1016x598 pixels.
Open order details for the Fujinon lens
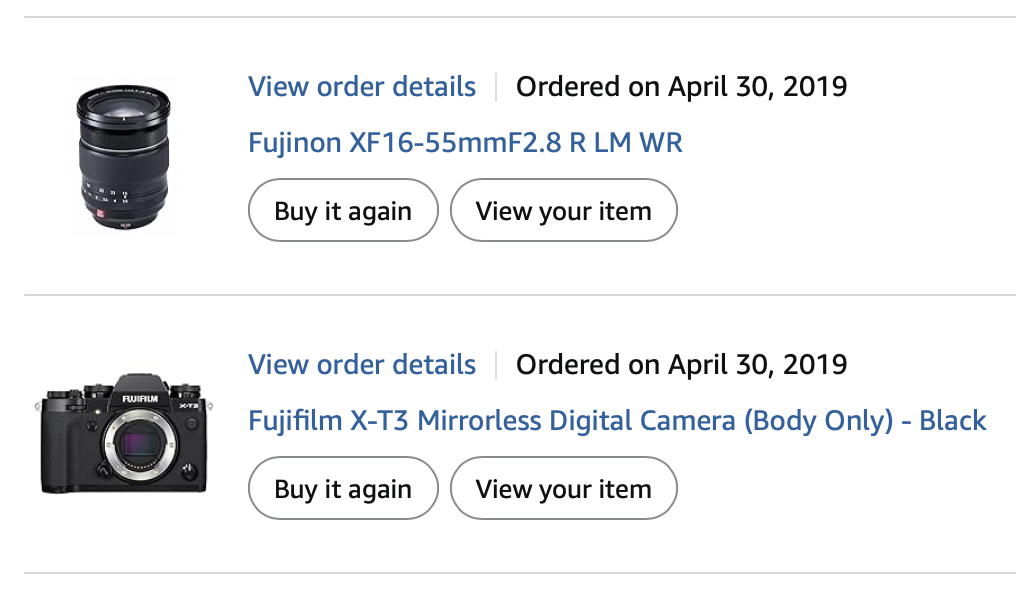pyautogui.click(x=362, y=87)
